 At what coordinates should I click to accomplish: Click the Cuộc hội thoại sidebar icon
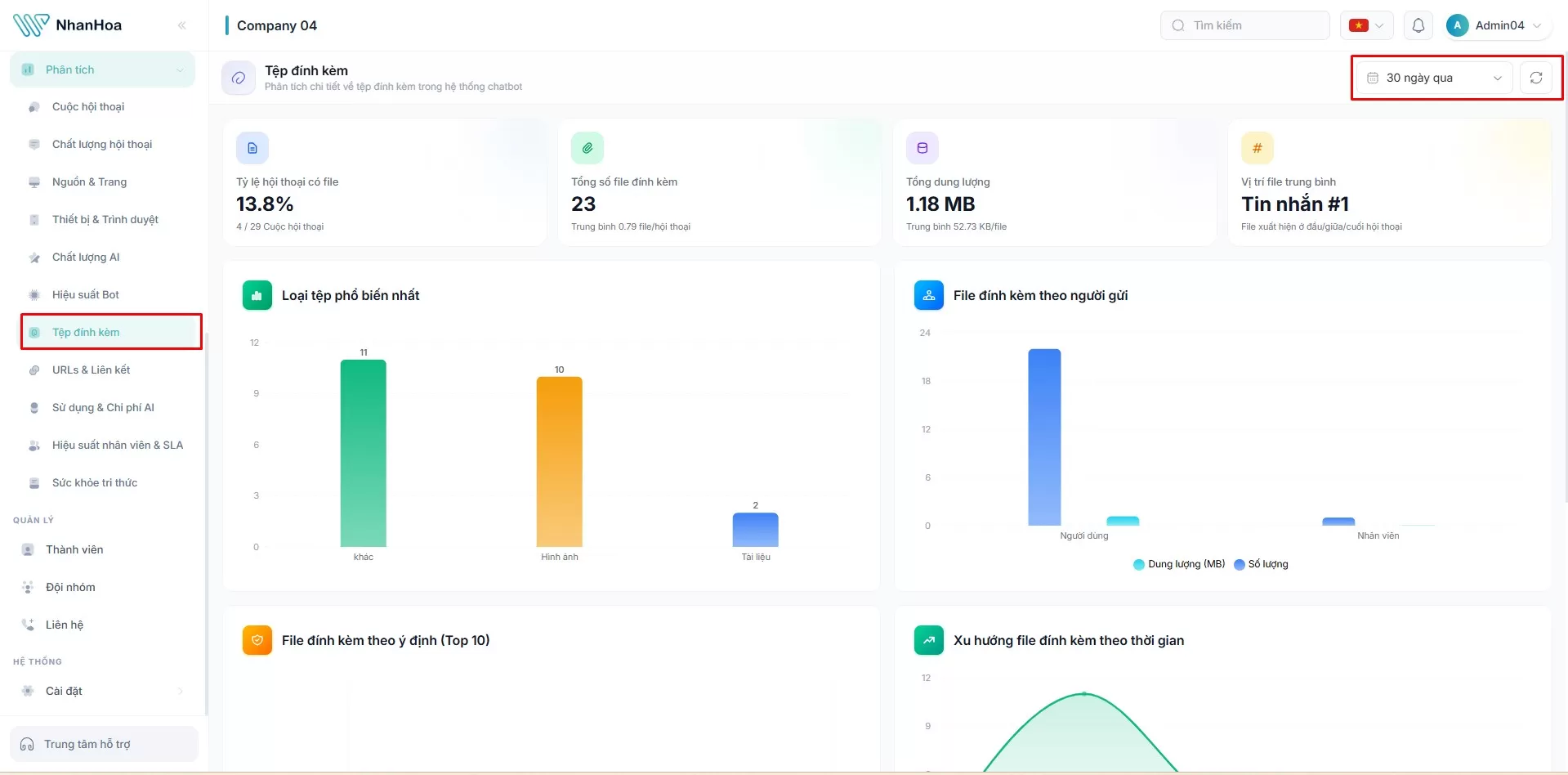pyautogui.click(x=34, y=107)
